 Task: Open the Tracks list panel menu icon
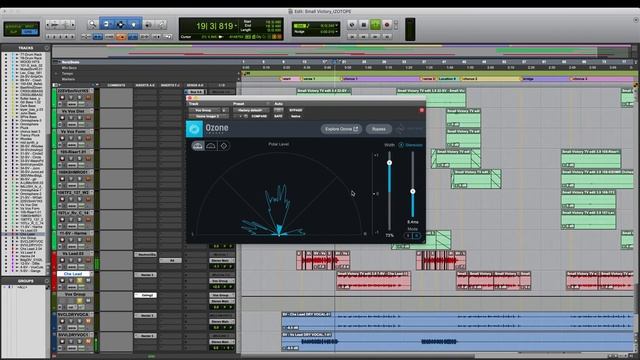click(x=47, y=48)
